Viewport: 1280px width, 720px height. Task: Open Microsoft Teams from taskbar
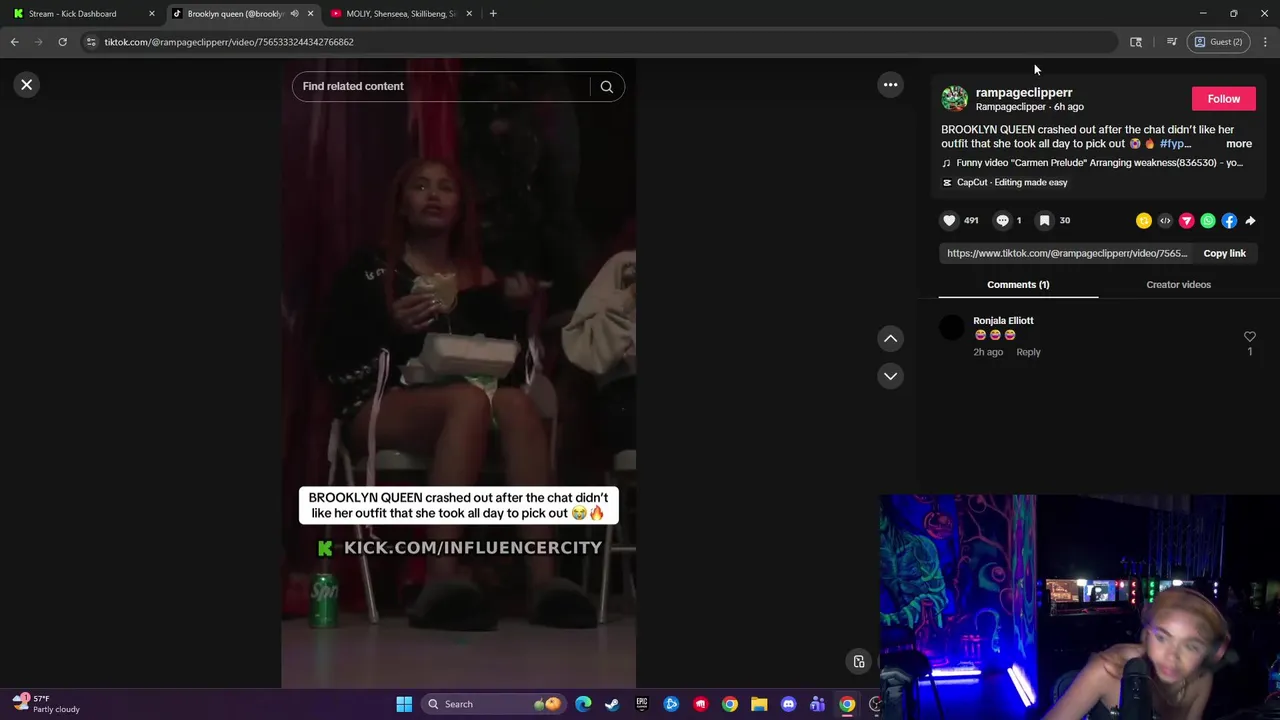pos(818,704)
